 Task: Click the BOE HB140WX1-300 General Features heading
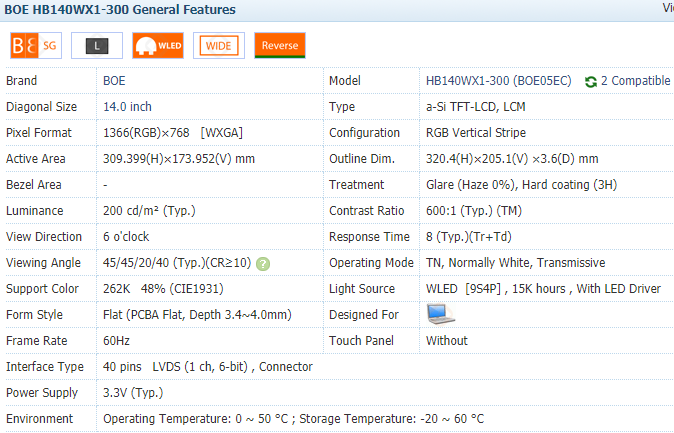coord(120,9)
